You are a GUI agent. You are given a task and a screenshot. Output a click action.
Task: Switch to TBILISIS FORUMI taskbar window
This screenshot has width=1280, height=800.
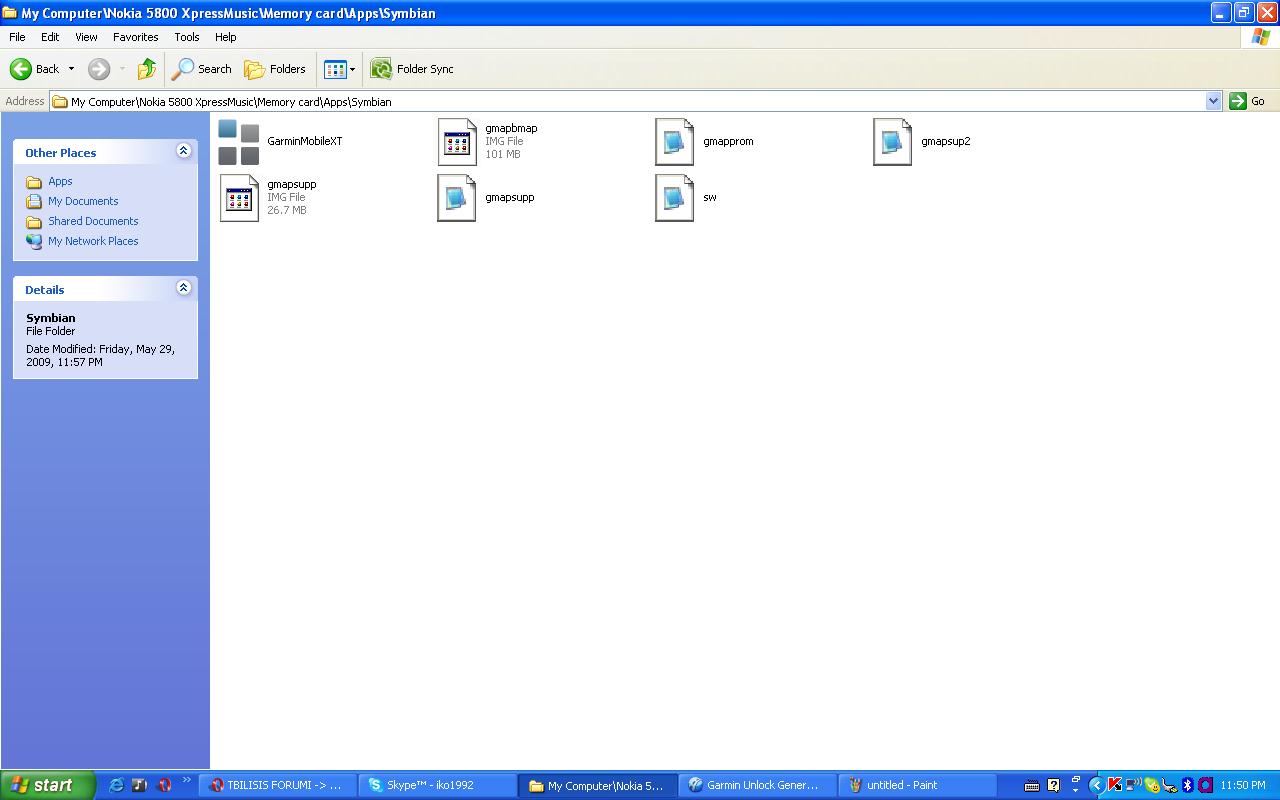(x=278, y=785)
